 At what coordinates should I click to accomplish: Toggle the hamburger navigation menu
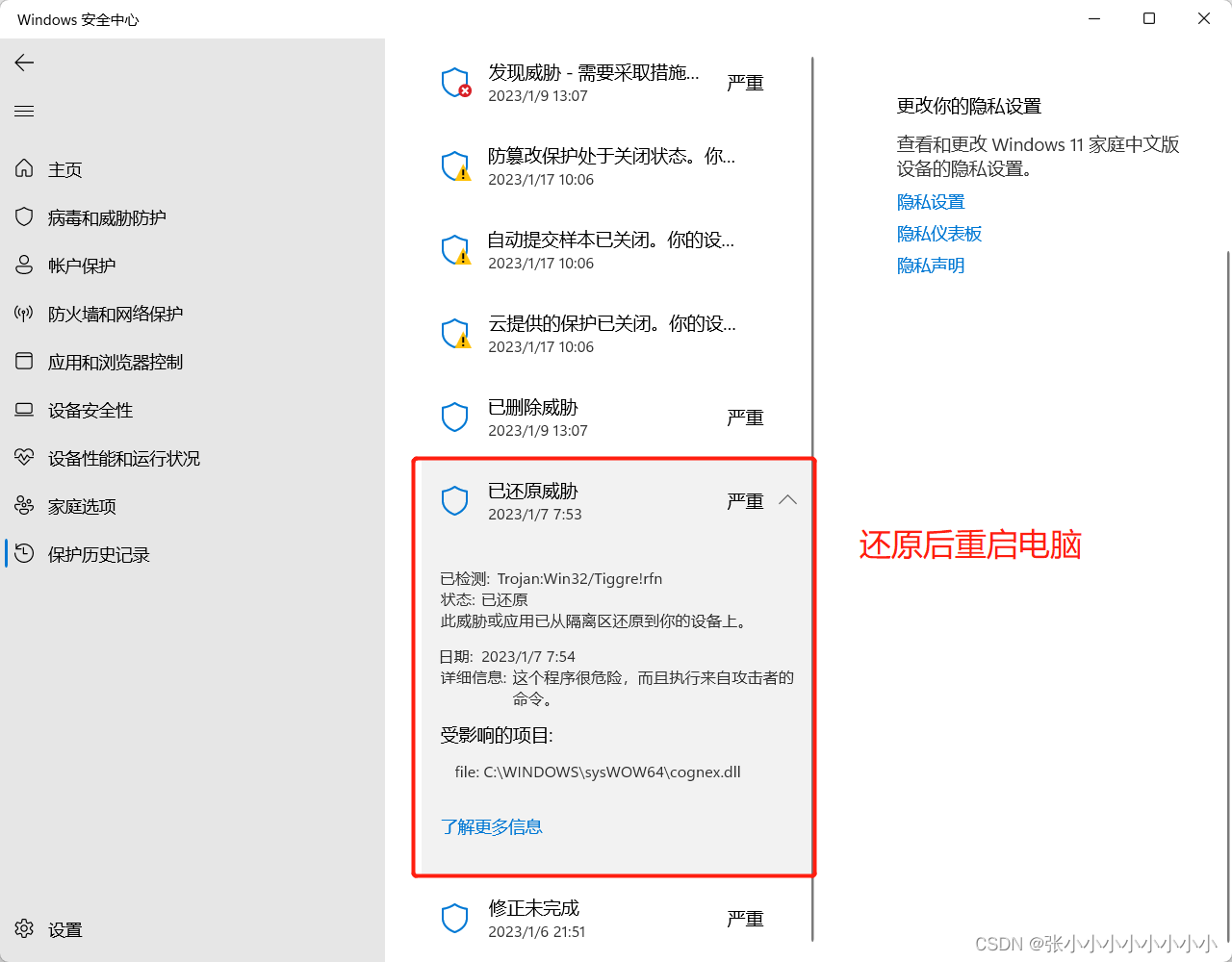pos(24,112)
